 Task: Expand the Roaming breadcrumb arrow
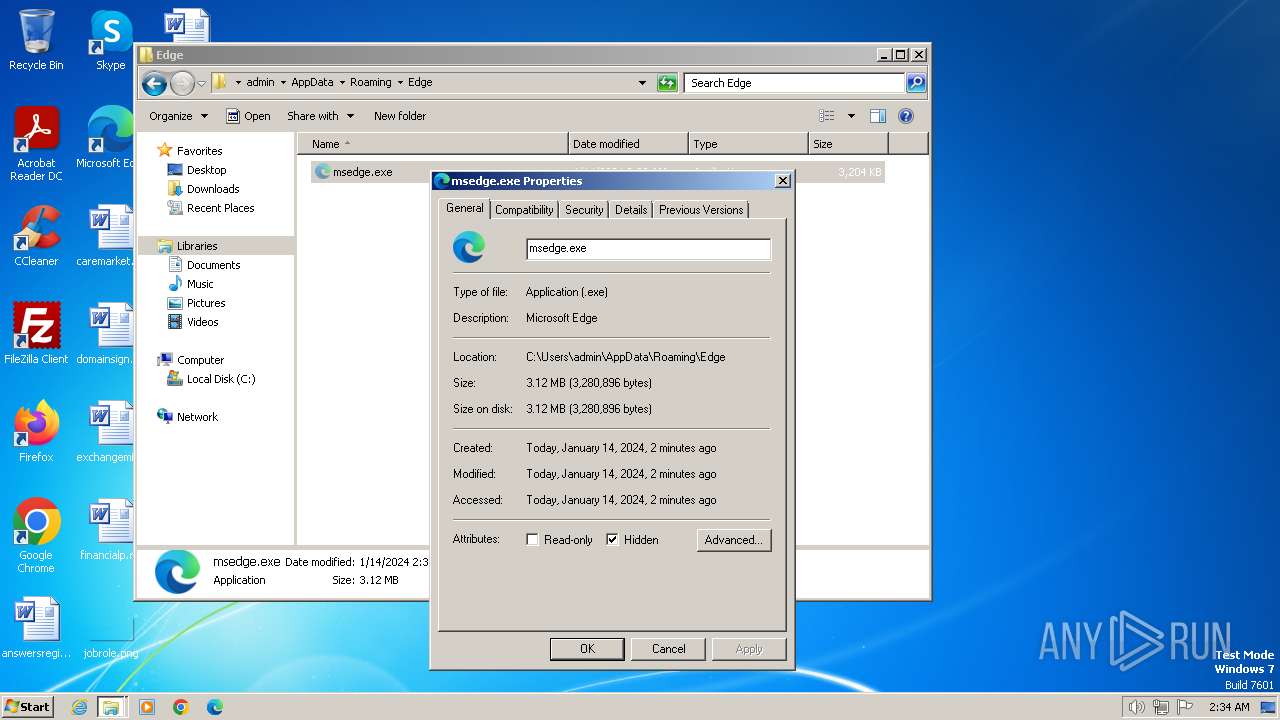400,83
